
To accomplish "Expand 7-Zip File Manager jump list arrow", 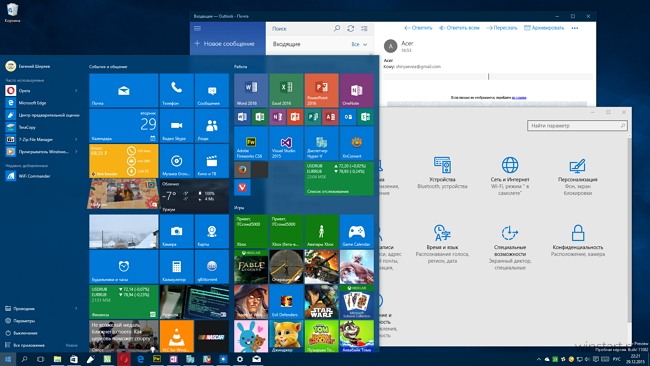I will pyautogui.click(x=76, y=139).
